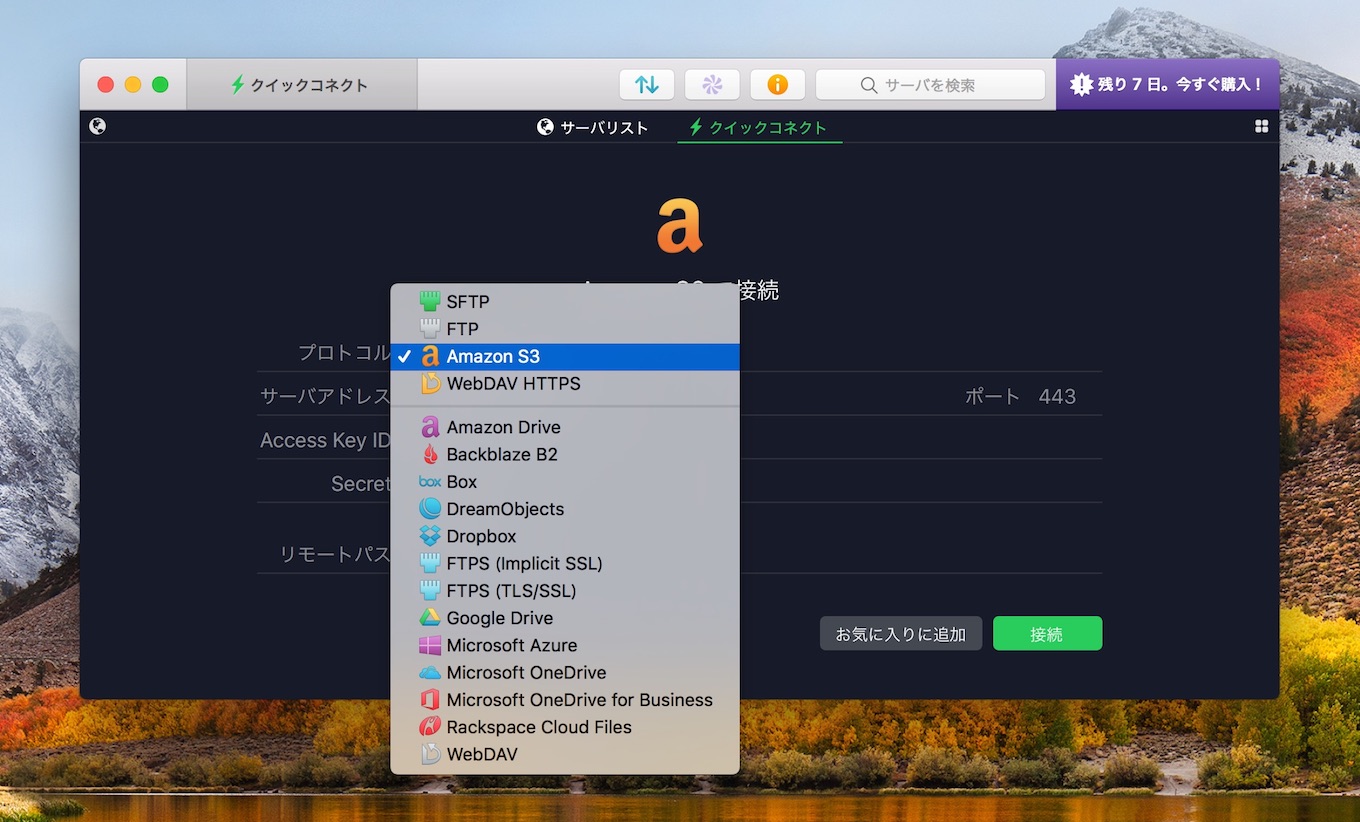Click inside the サーバを検索 search field
Viewport: 1360px width, 822px height.
[930, 84]
